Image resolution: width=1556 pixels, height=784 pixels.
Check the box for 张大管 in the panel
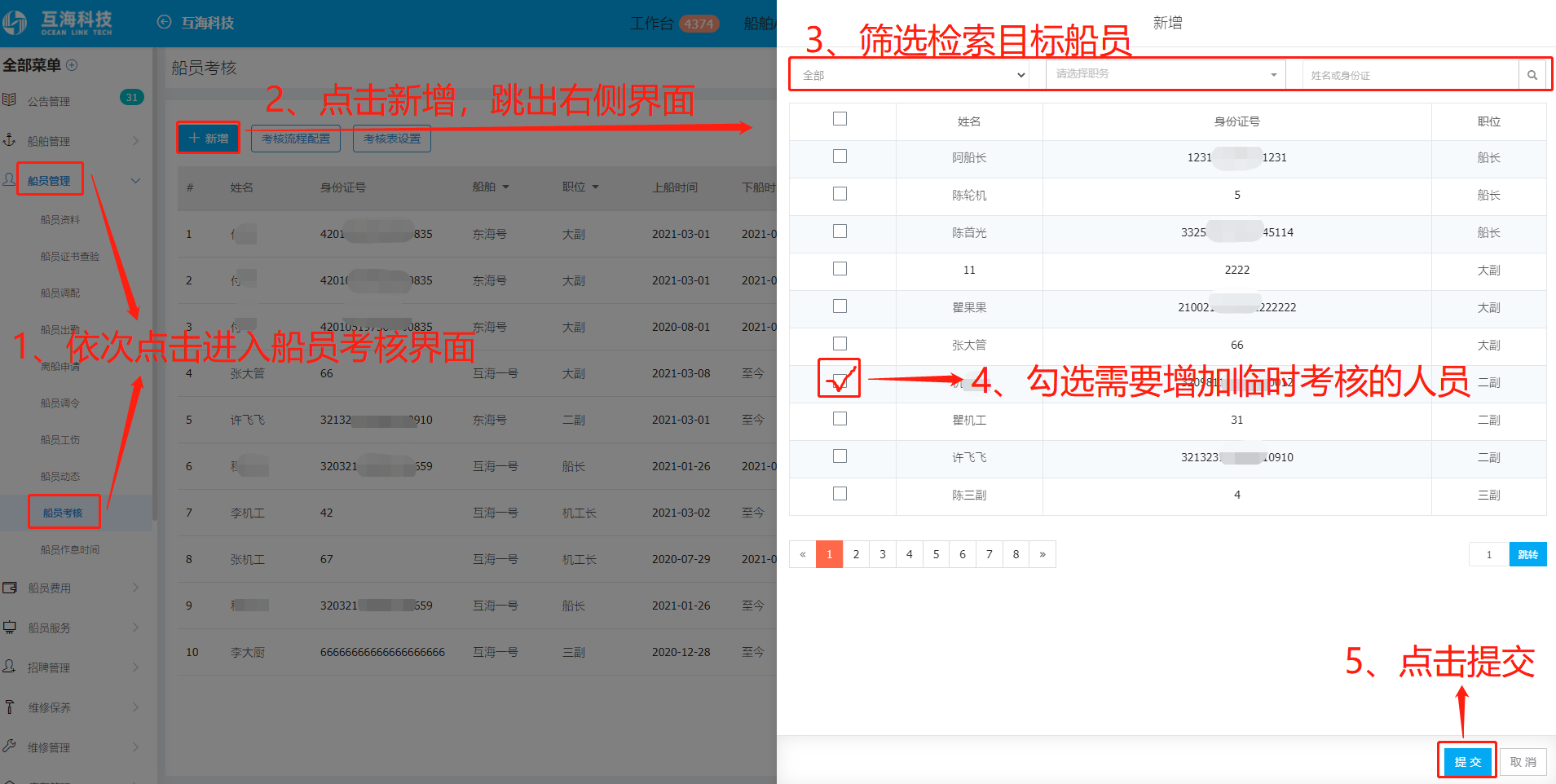pyautogui.click(x=840, y=344)
